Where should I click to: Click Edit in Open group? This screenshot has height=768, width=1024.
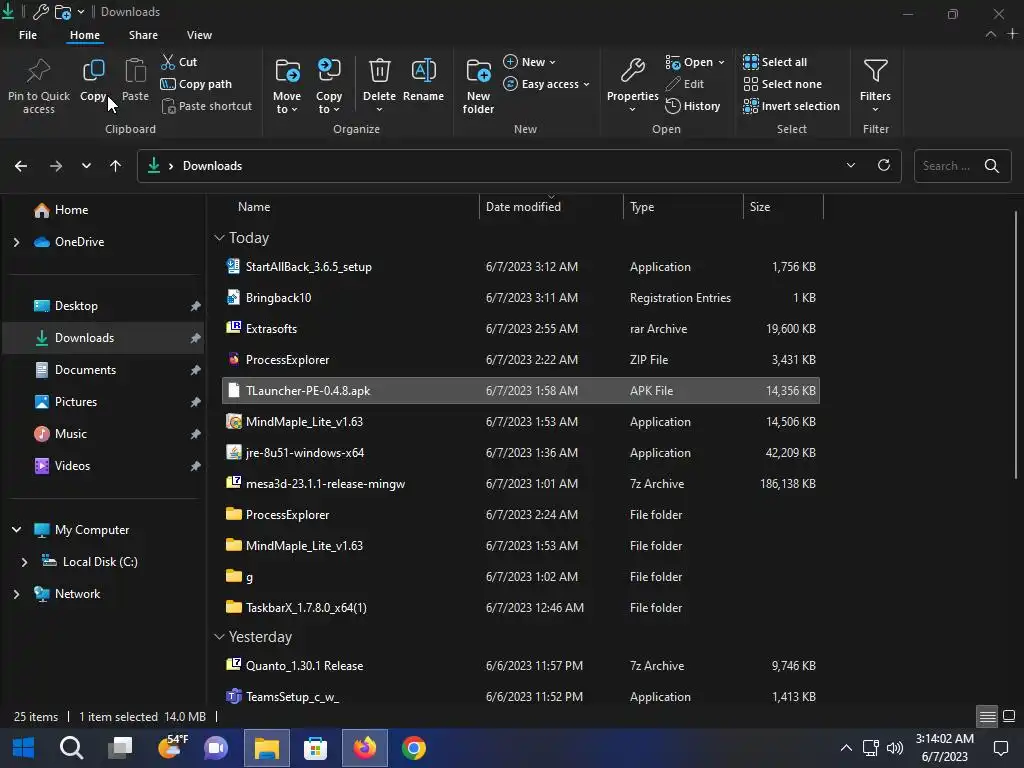click(x=684, y=84)
